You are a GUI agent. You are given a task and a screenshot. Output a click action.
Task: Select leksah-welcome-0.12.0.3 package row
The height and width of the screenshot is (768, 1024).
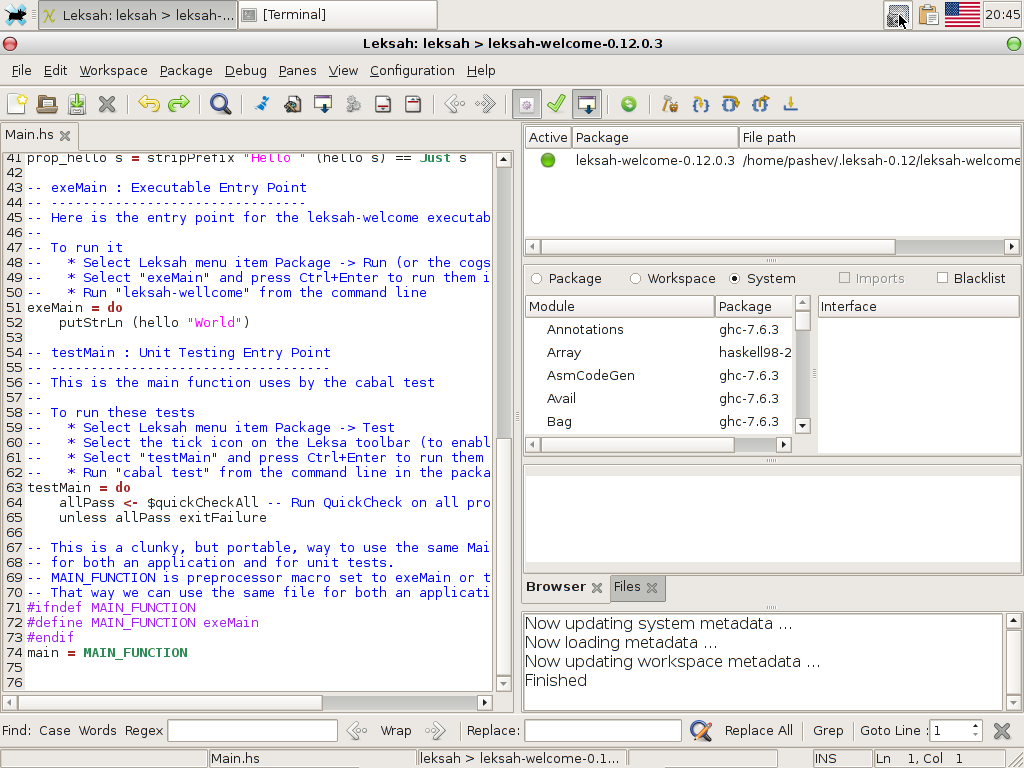[773, 160]
